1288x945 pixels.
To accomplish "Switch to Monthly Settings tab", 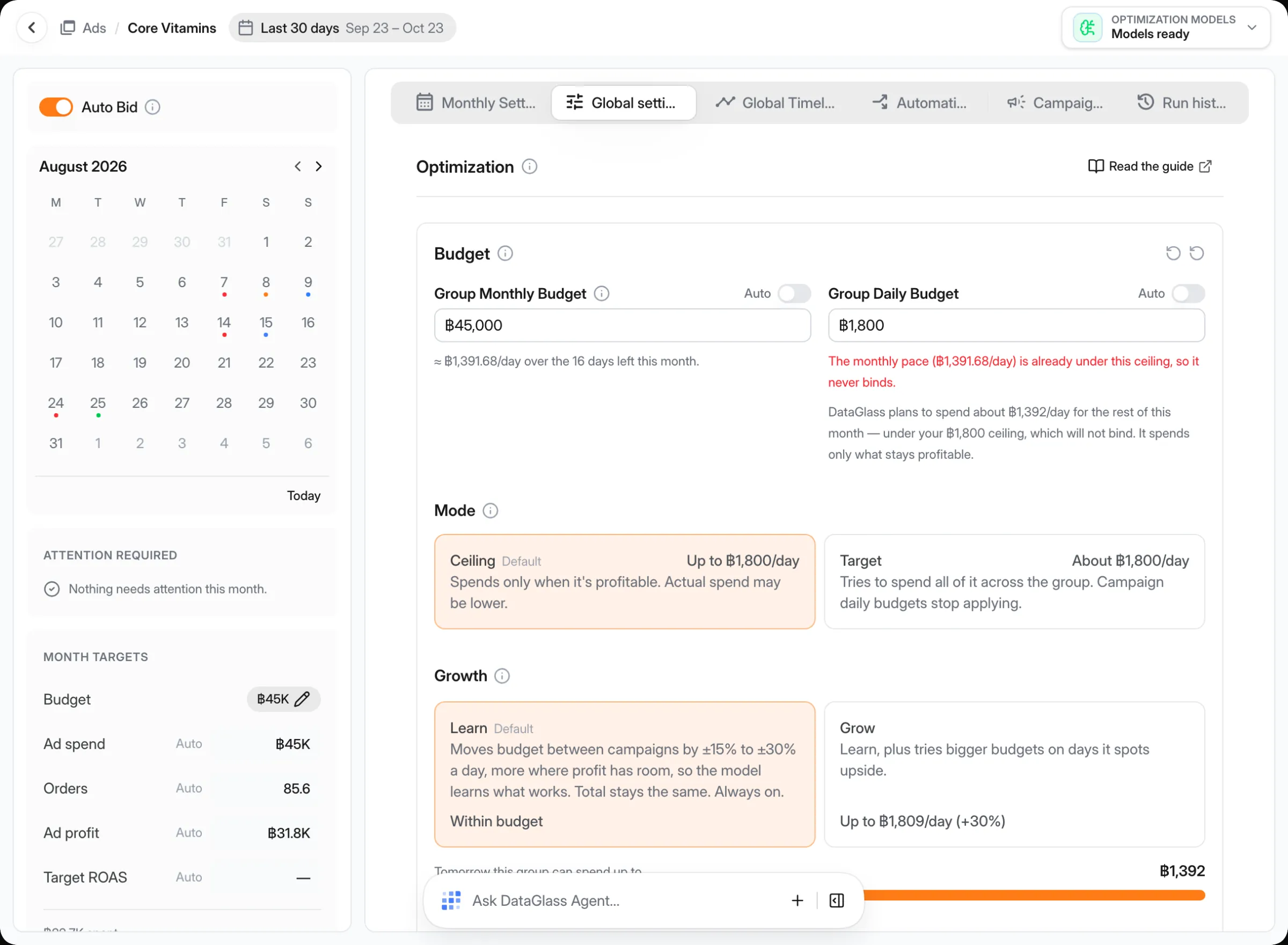I will pos(476,103).
